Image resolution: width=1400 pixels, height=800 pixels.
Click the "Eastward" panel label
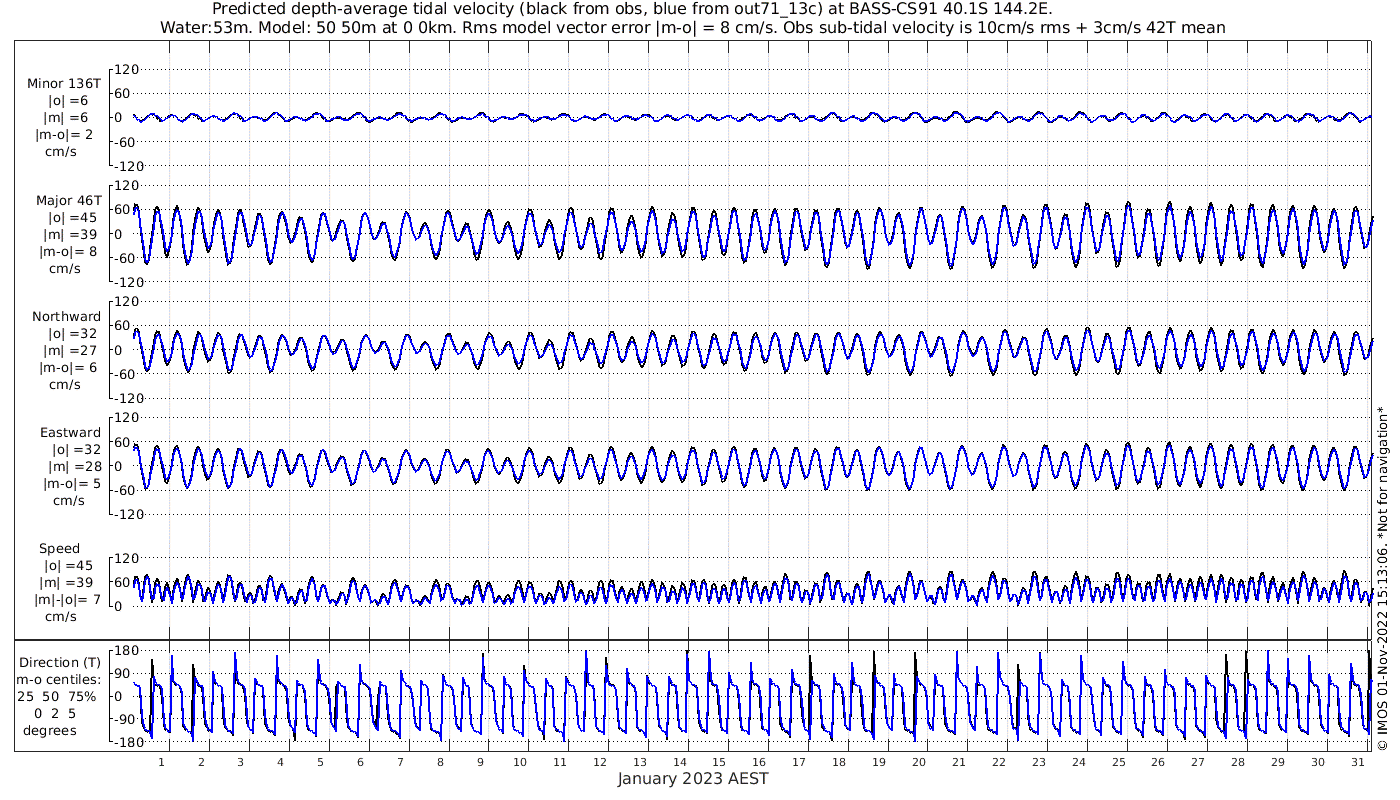[x=71, y=433]
